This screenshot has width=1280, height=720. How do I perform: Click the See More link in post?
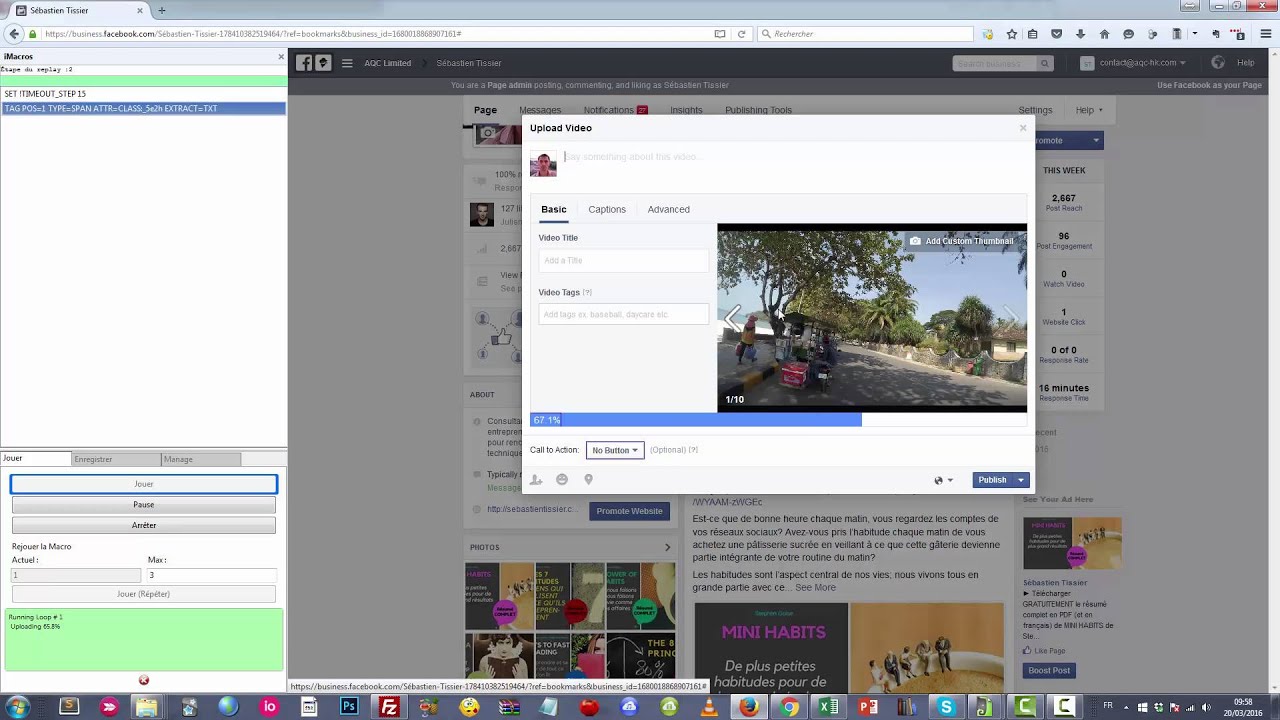tap(815, 587)
